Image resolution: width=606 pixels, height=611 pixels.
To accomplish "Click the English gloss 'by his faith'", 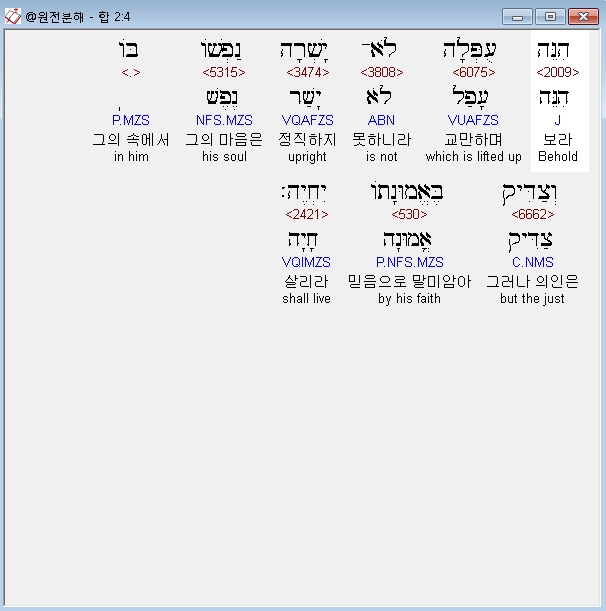I will pyautogui.click(x=409, y=299).
